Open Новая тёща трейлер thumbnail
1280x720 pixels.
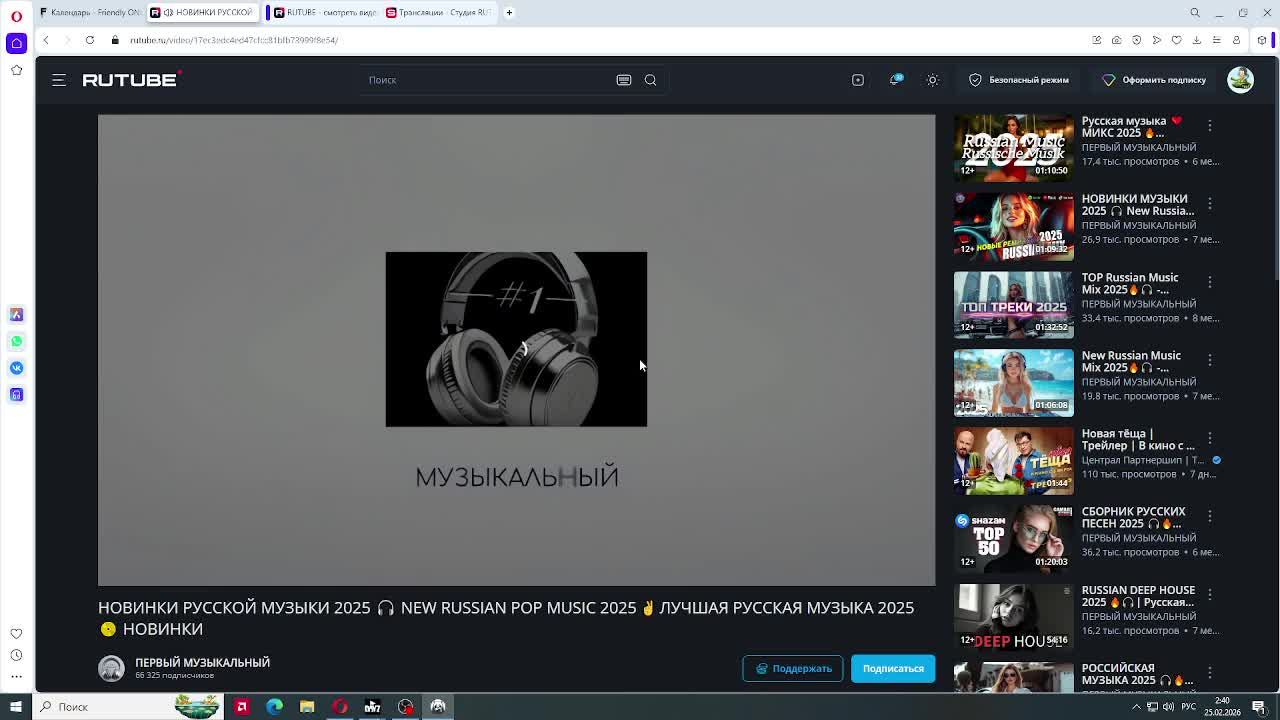click(1013, 461)
